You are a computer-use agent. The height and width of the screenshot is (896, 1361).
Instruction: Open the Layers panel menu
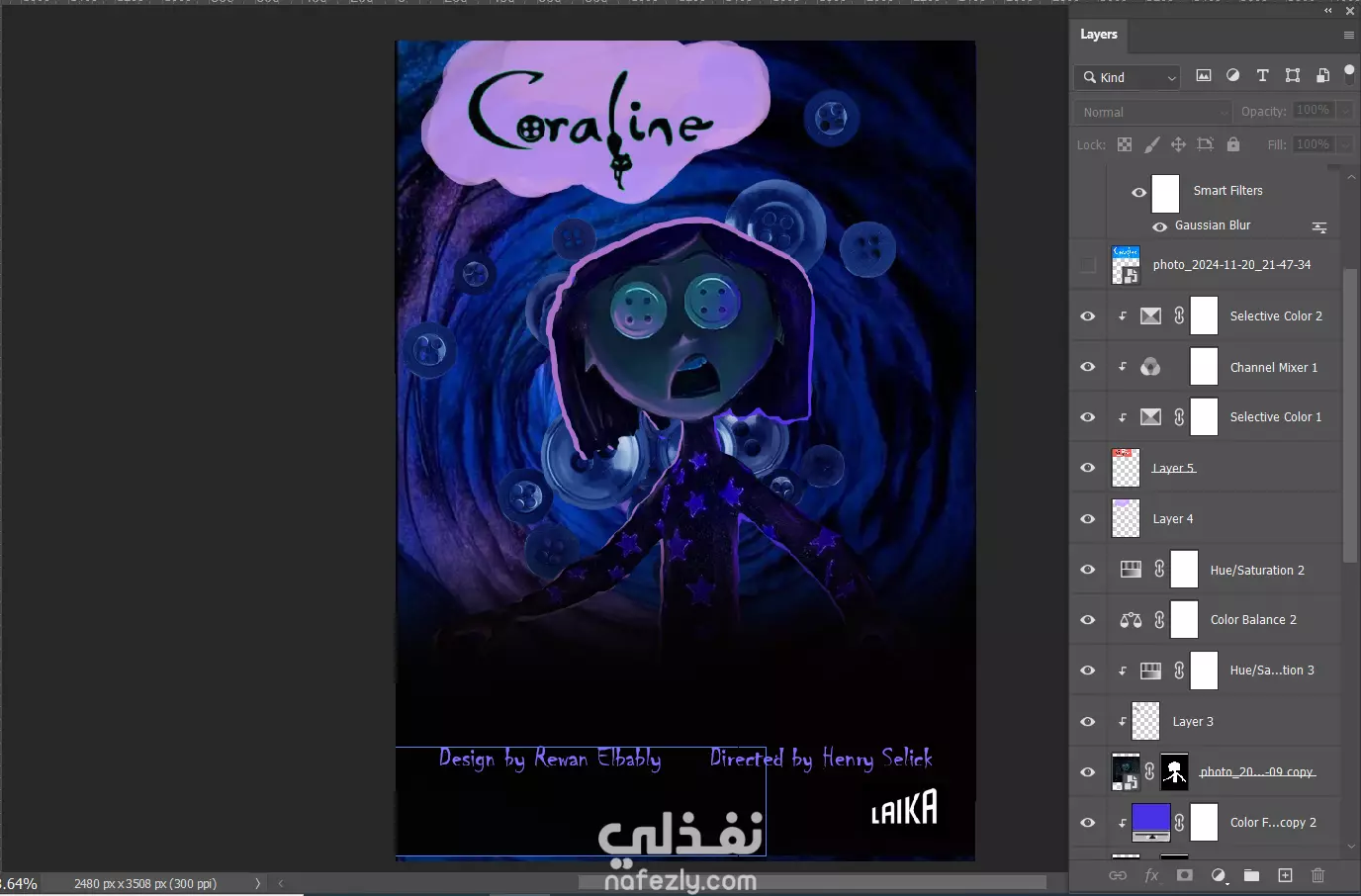(1348, 35)
